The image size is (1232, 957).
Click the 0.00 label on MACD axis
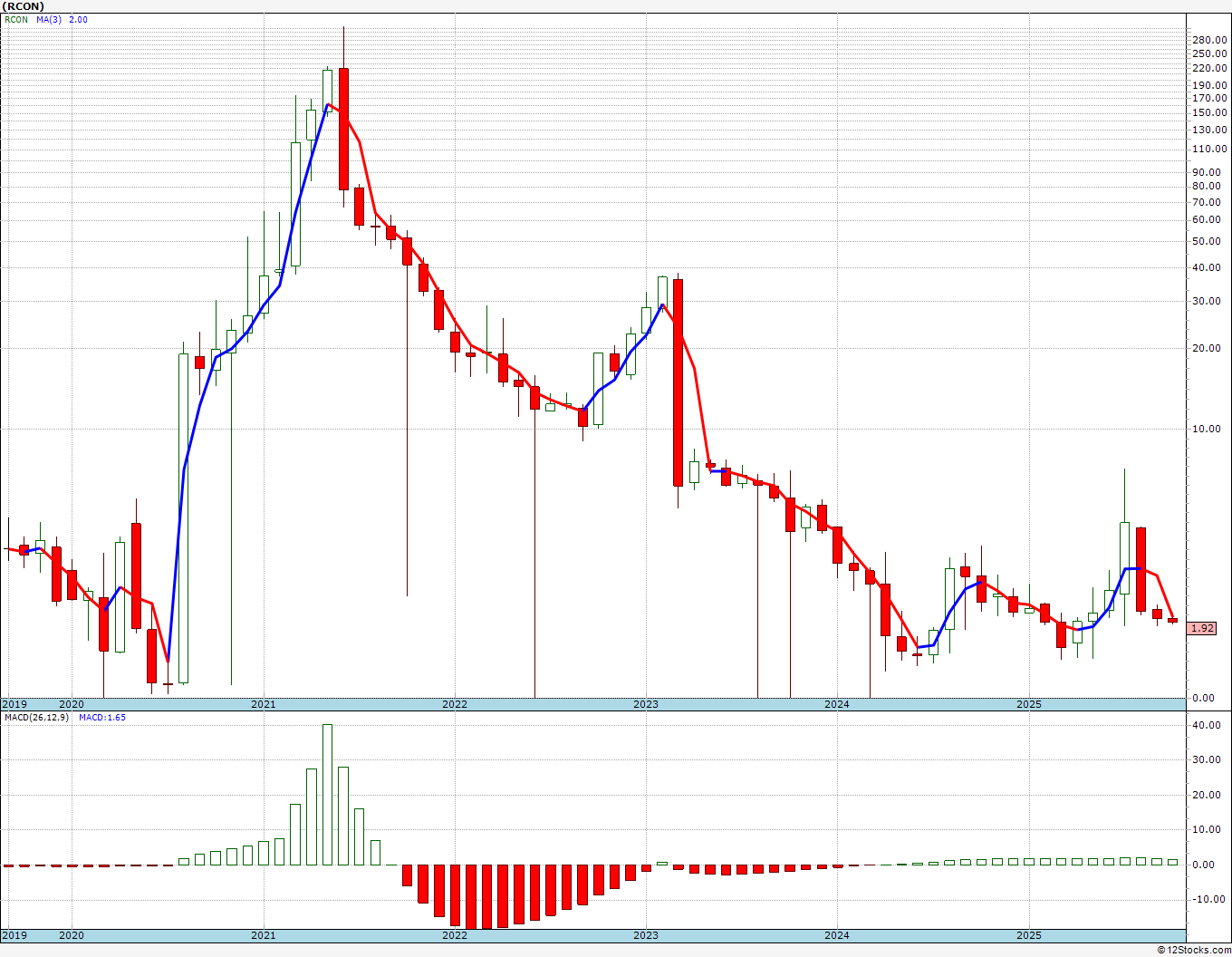1203,865
